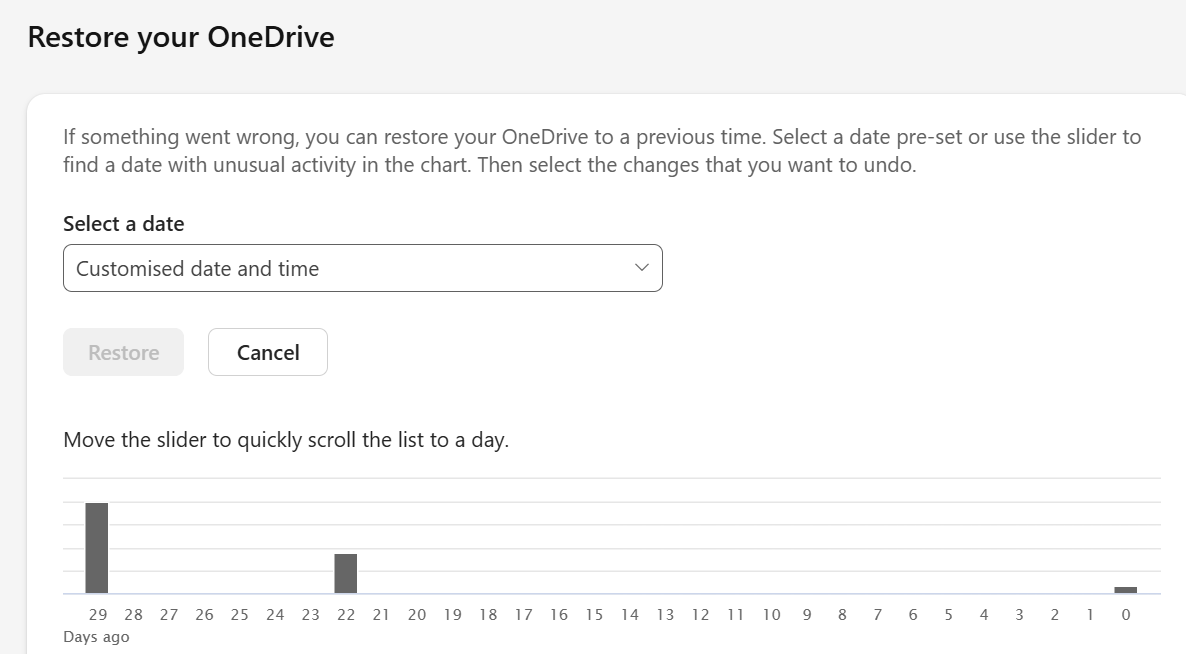Screen dimensions: 1186x654
Task: Click the greyed-out Restore button
Action: 123,352
